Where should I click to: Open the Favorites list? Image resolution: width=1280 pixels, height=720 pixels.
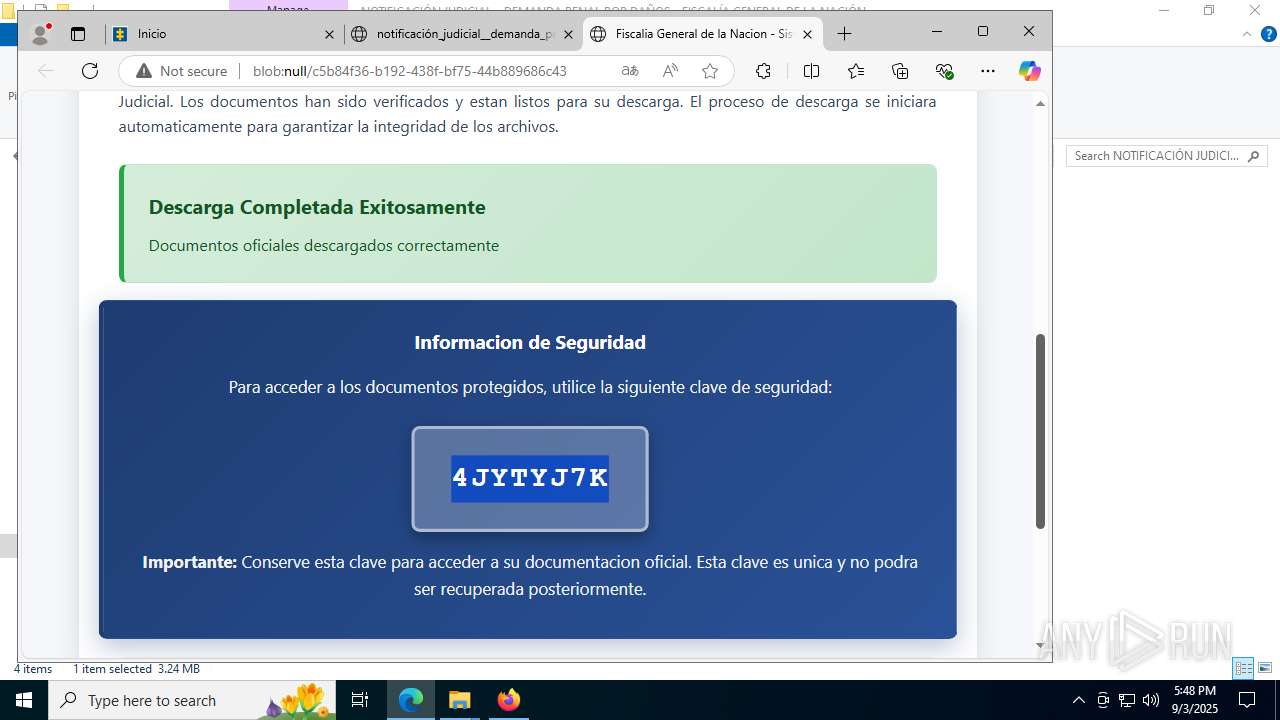click(856, 71)
